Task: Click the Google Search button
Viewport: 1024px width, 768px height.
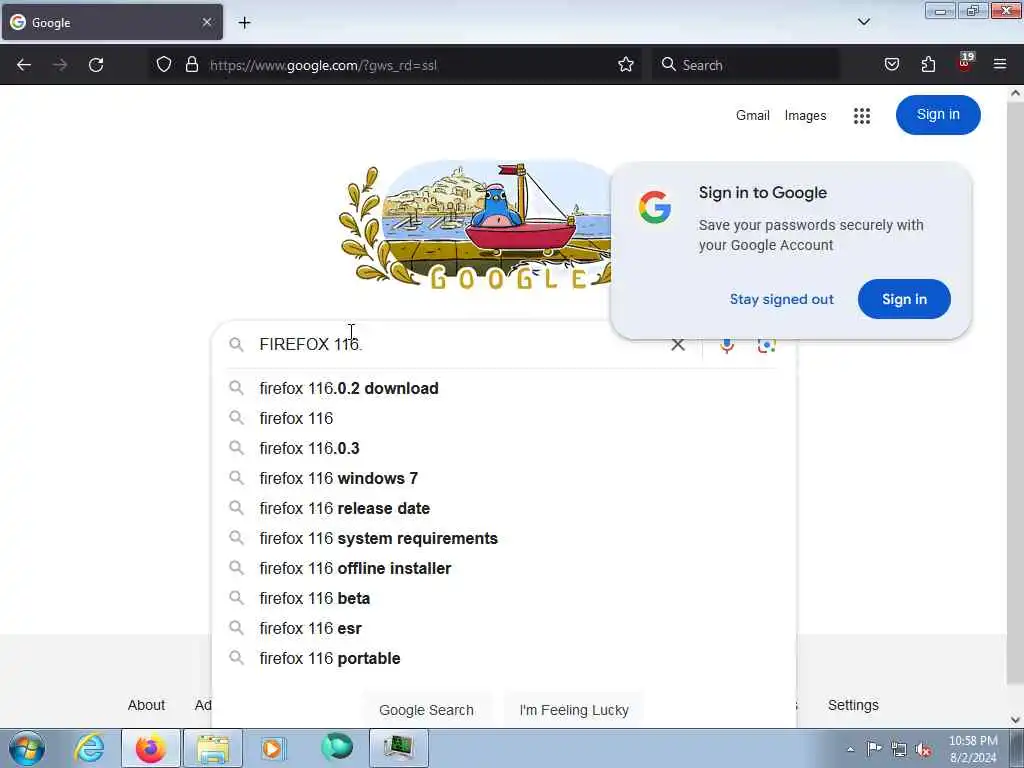Action: pos(426,710)
